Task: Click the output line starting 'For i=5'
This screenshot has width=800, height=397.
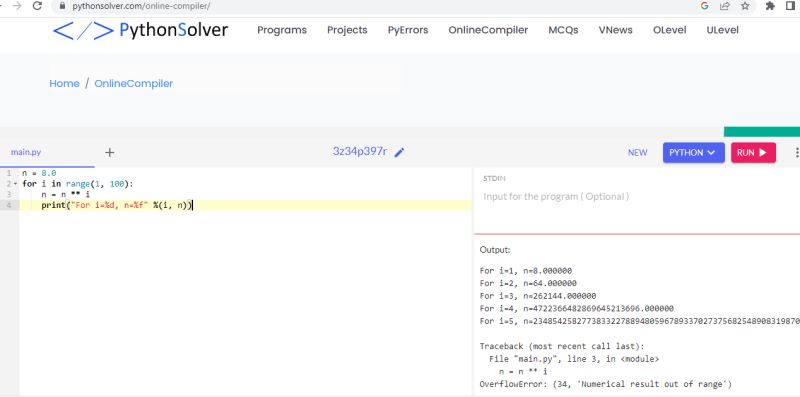Action: [x=640, y=321]
